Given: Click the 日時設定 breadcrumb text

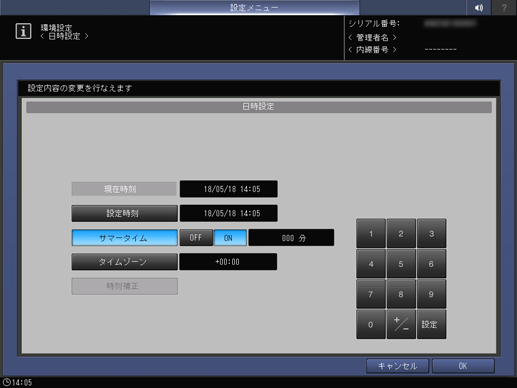Looking at the screenshot, I should 64,36.
